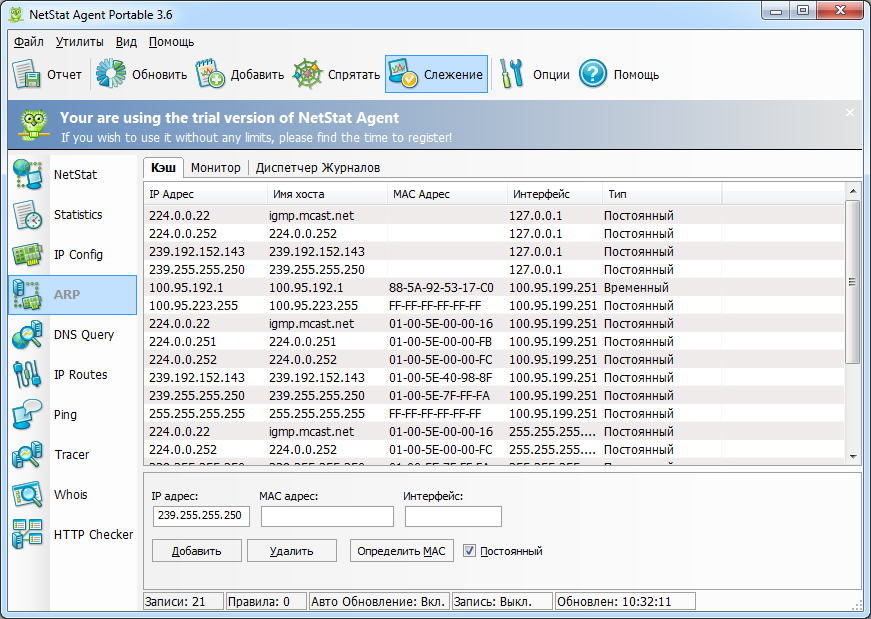
Task: Click the Добавить add icon
Action: click(x=210, y=74)
